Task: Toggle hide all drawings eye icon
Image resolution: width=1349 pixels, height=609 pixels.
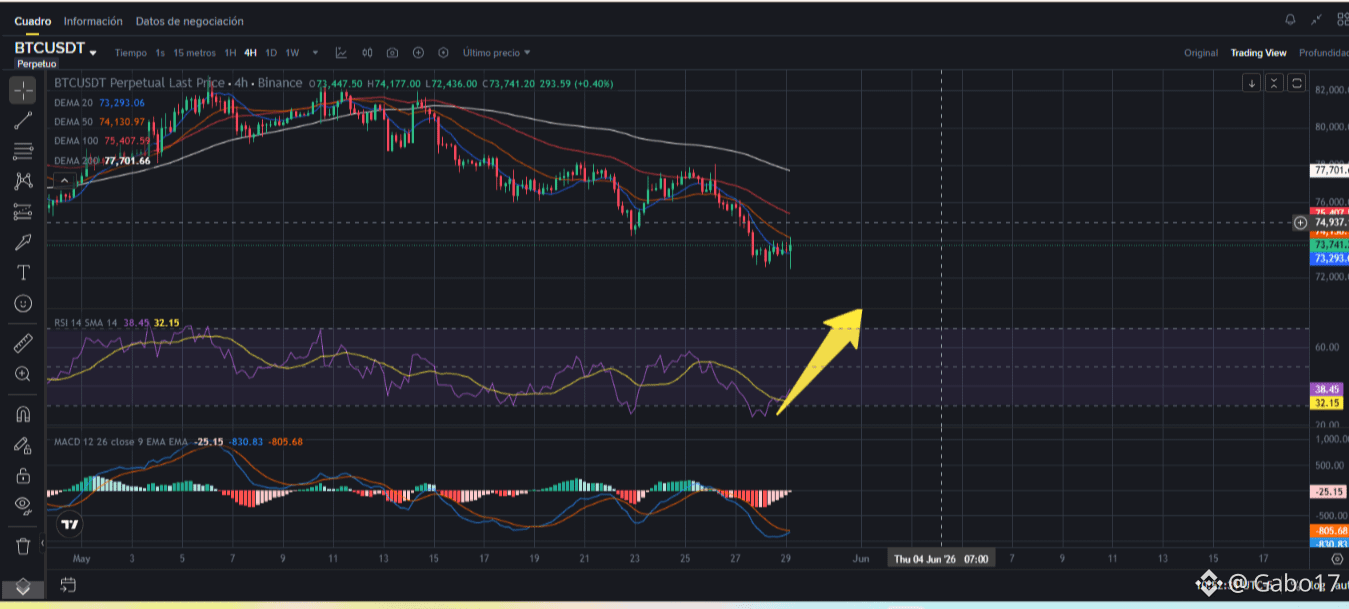Action: tap(23, 505)
